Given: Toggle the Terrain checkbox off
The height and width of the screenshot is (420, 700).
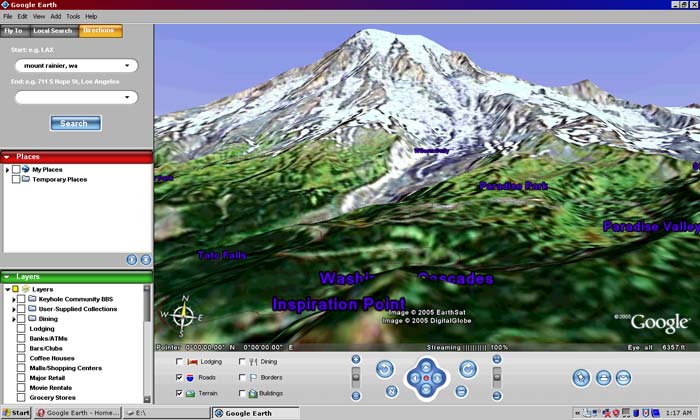Looking at the screenshot, I should coord(180,394).
